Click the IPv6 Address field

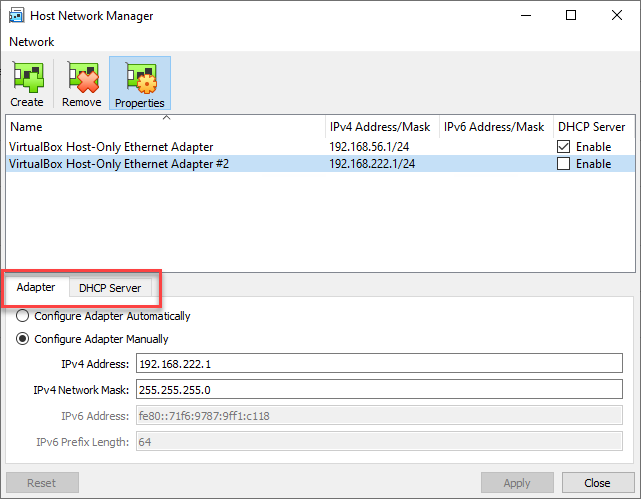379,416
